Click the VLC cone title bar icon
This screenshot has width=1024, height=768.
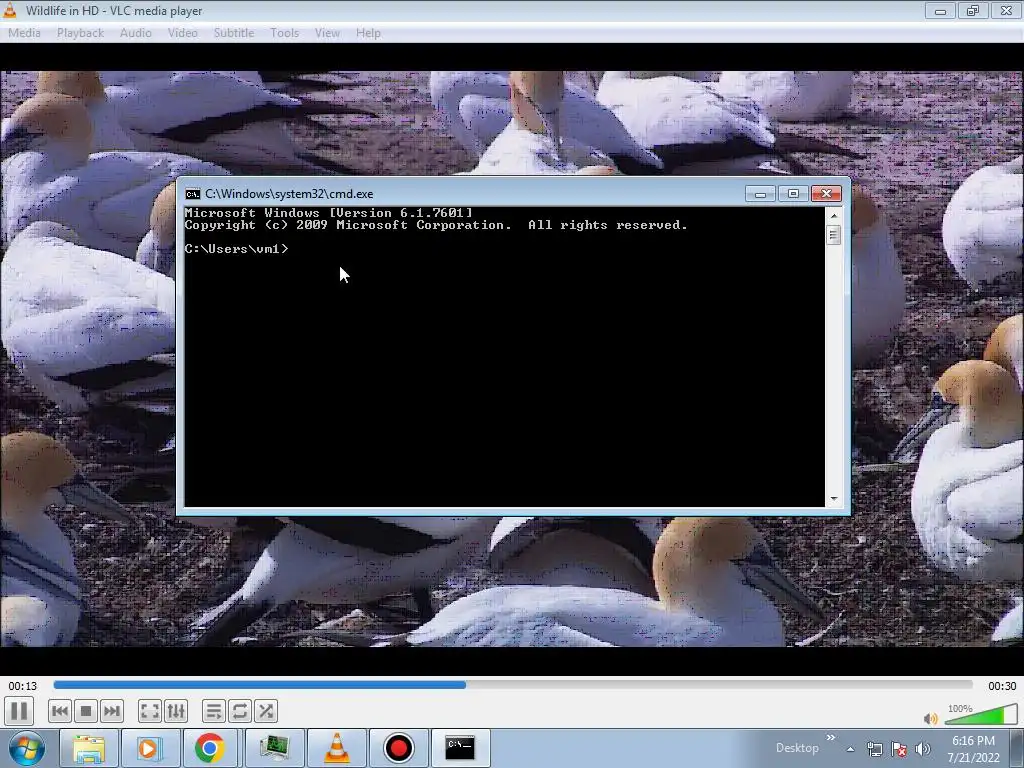tap(10, 10)
